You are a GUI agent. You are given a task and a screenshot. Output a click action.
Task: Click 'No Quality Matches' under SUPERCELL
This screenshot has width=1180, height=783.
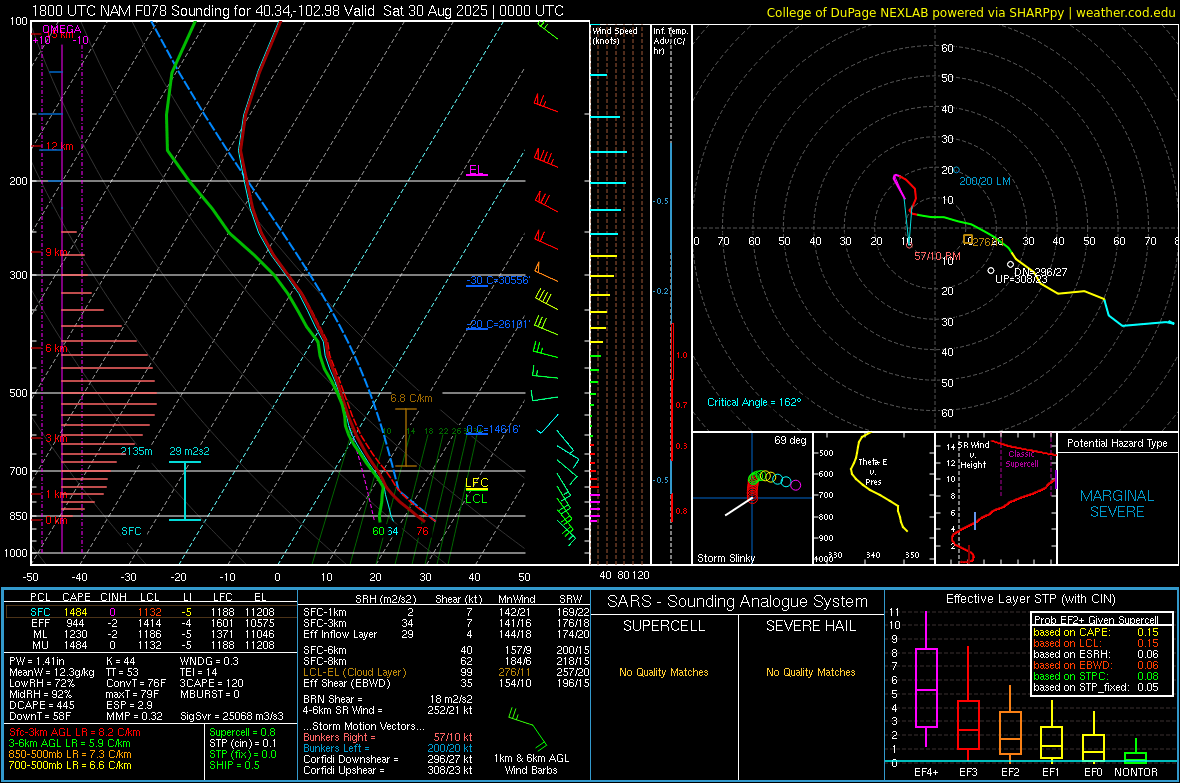coord(664,672)
